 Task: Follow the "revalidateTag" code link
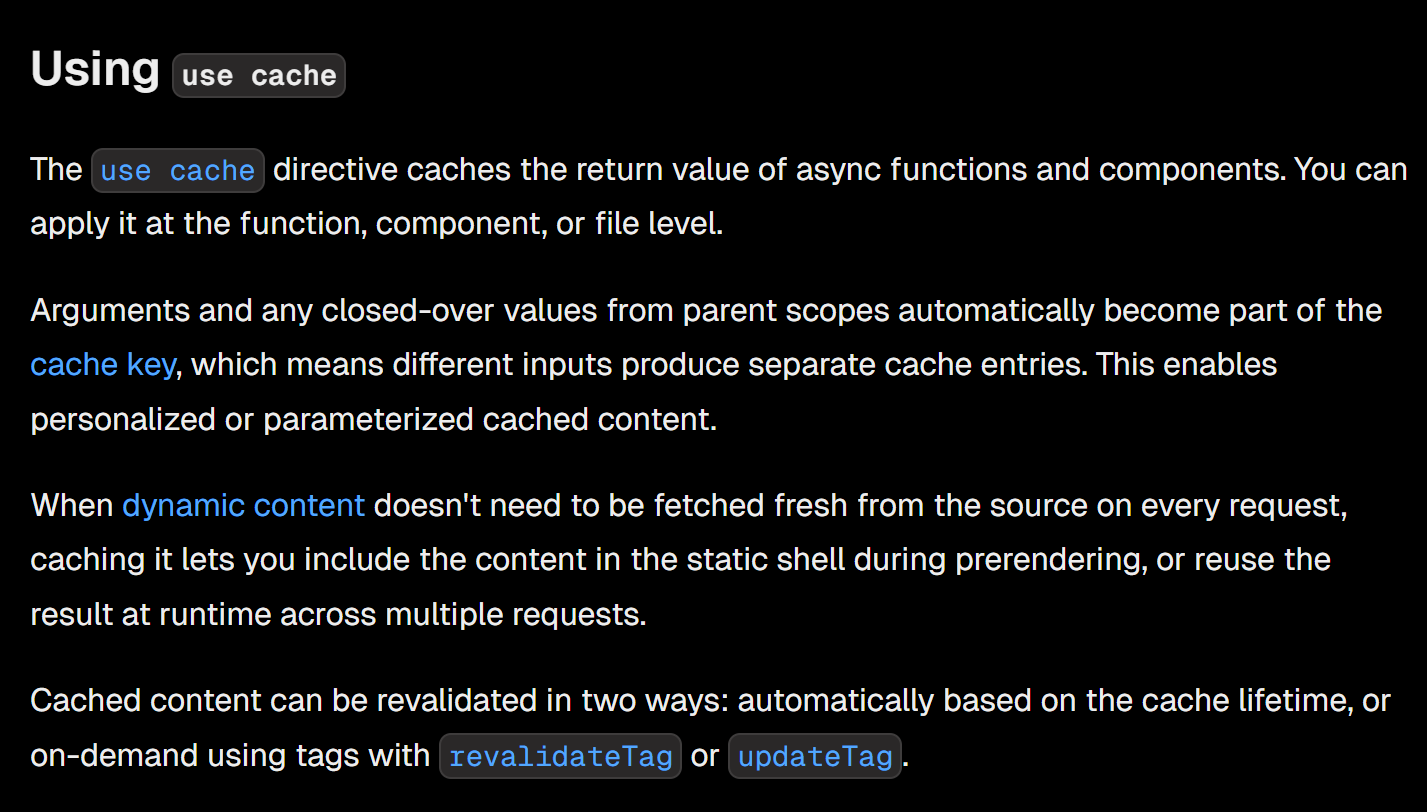click(560, 757)
